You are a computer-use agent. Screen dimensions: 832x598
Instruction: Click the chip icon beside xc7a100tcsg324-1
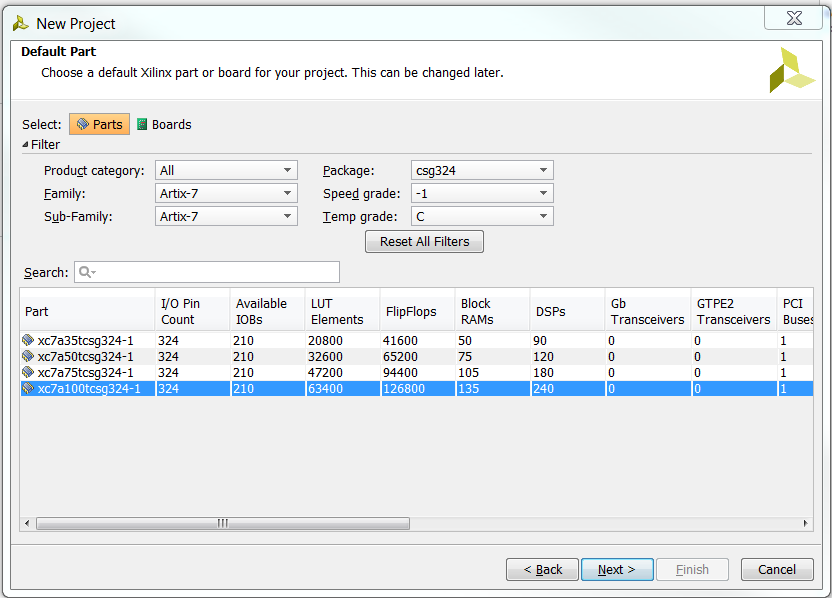point(28,388)
